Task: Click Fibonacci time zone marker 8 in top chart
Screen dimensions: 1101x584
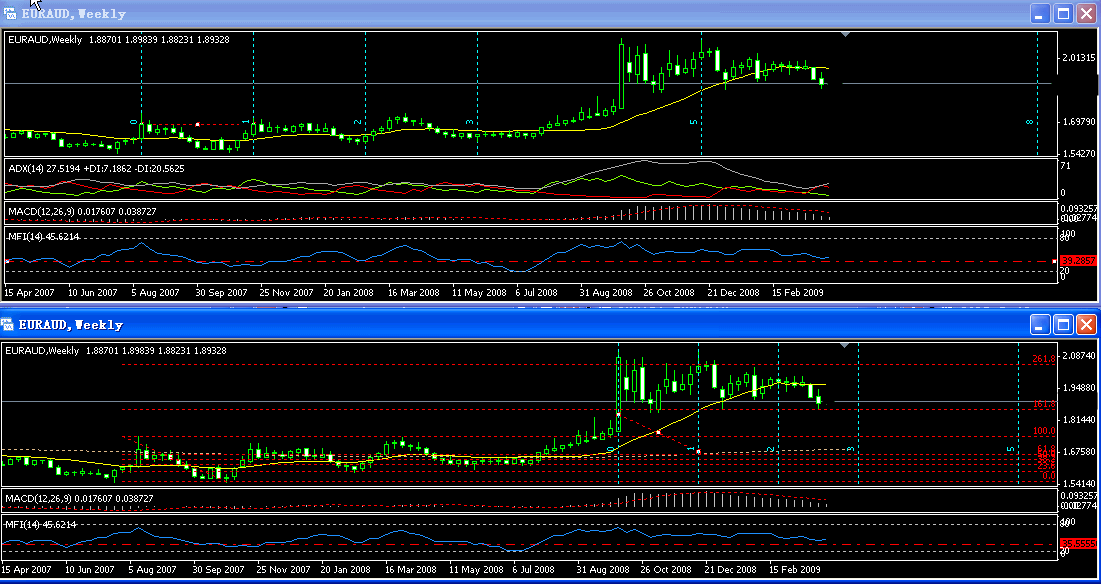Action: click(x=1030, y=122)
